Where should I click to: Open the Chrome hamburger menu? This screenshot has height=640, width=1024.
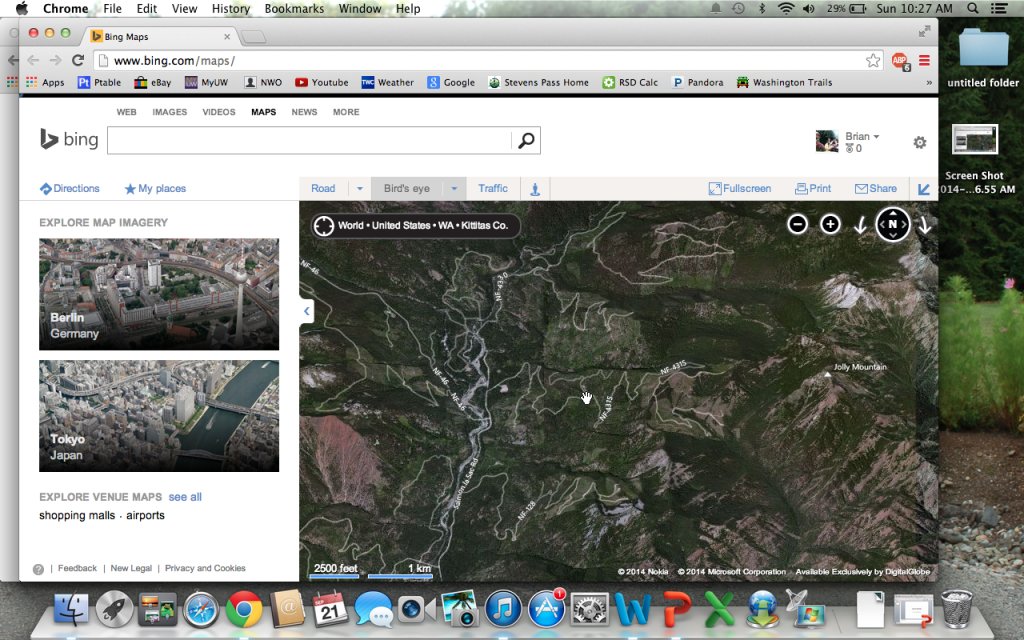click(x=924, y=61)
